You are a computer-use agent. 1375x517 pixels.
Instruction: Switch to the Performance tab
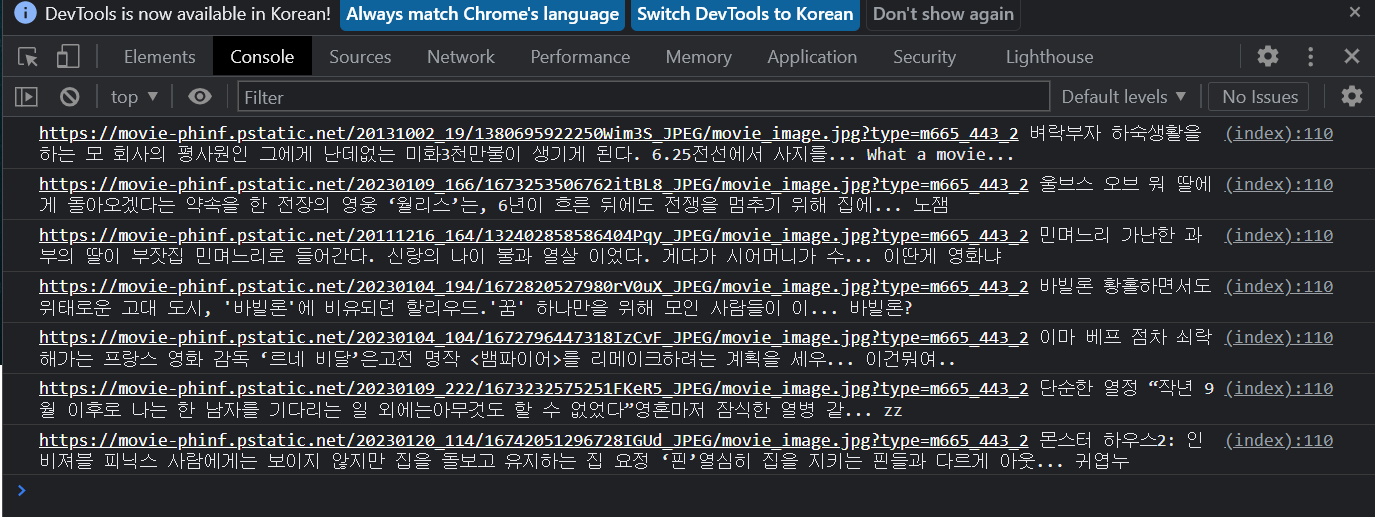pyautogui.click(x=580, y=57)
